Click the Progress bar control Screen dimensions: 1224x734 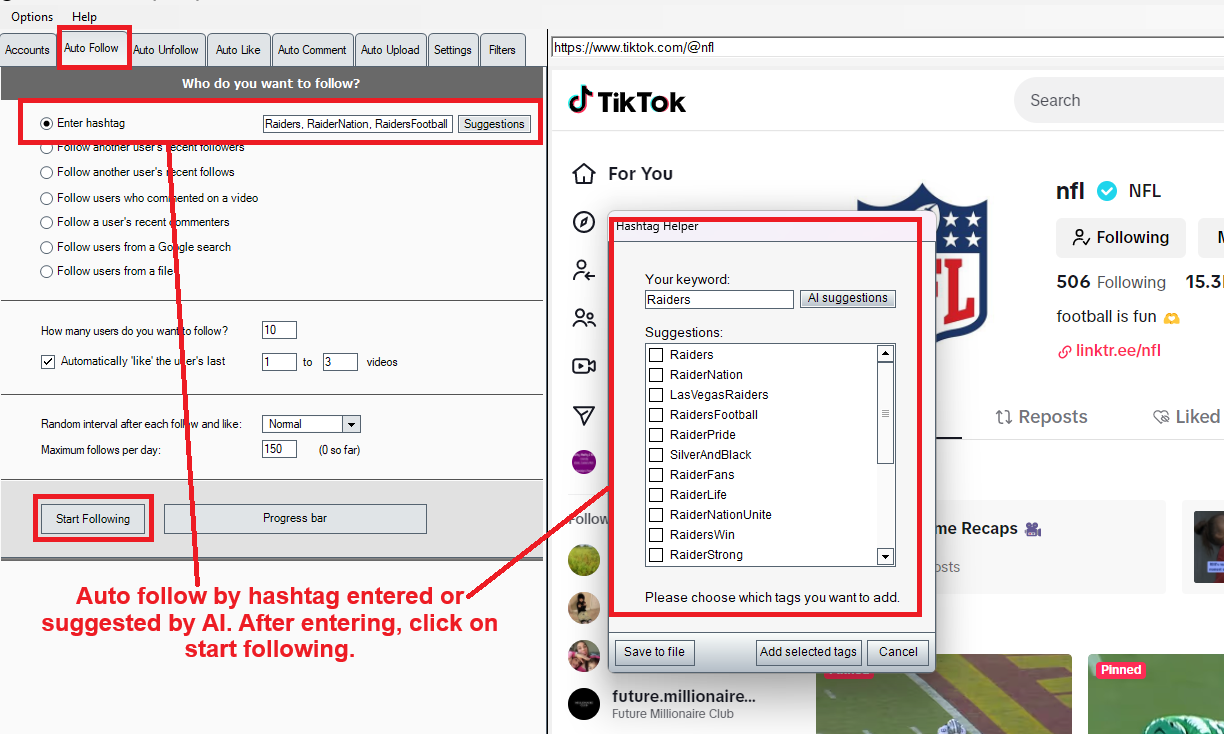(295, 519)
